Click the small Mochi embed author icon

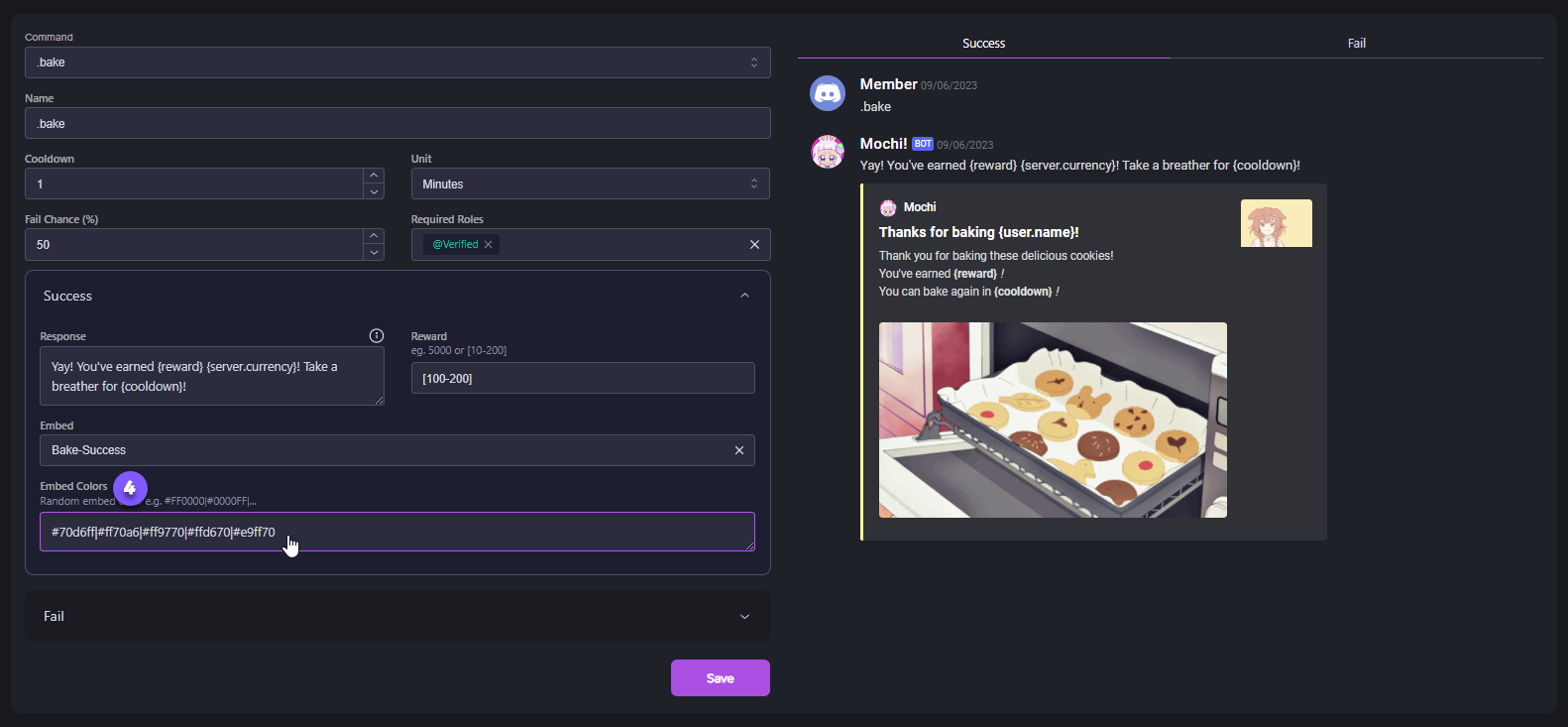[x=888, y=207]
